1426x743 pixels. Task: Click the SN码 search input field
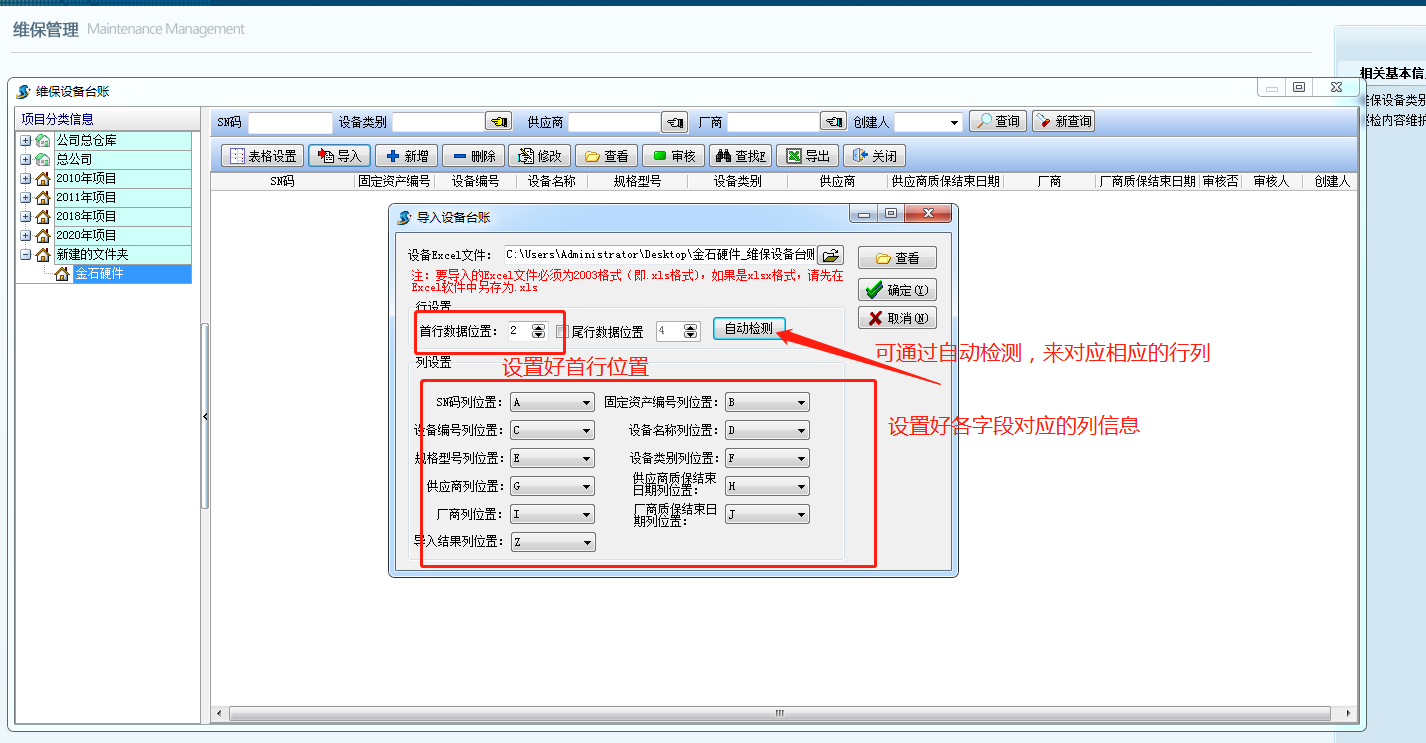(x=290, y=122)
